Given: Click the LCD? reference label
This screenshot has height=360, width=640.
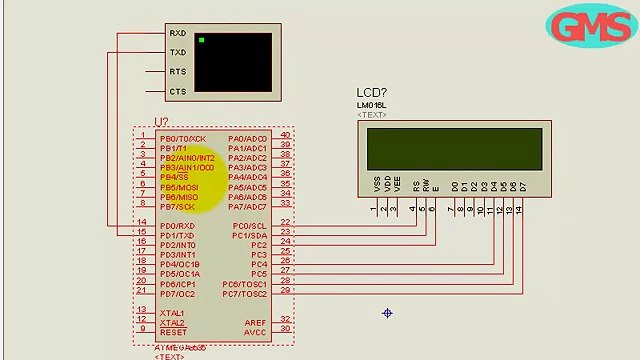Looking at the screenshot, I should [371, 93].
